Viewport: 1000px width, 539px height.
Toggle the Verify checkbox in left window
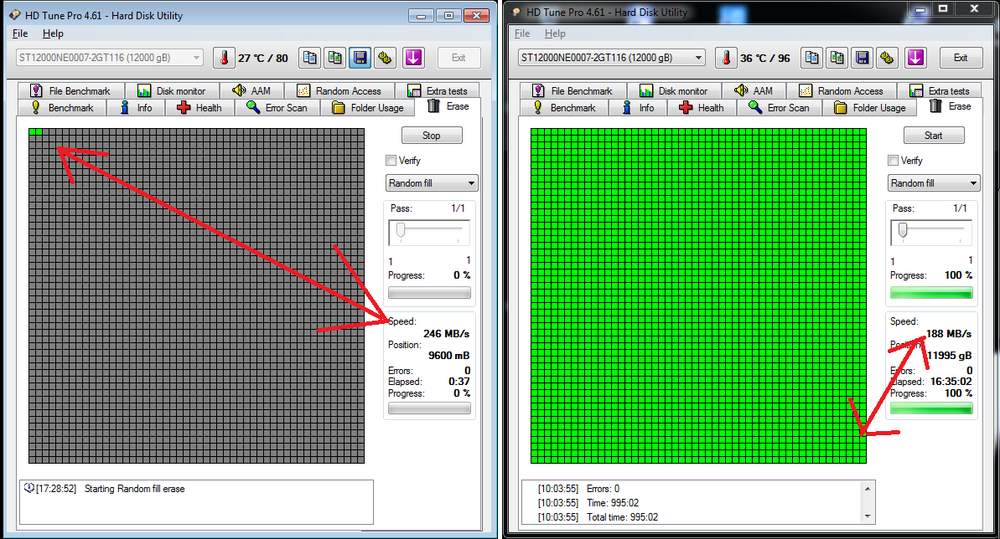[391, 160]
